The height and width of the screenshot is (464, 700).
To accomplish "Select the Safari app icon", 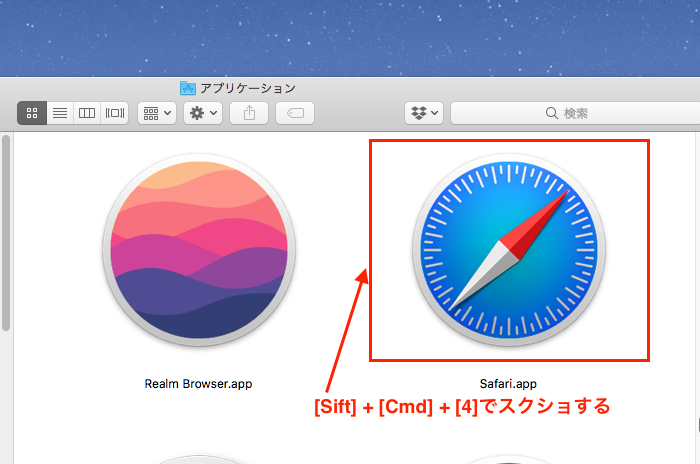I will [508, 250].
